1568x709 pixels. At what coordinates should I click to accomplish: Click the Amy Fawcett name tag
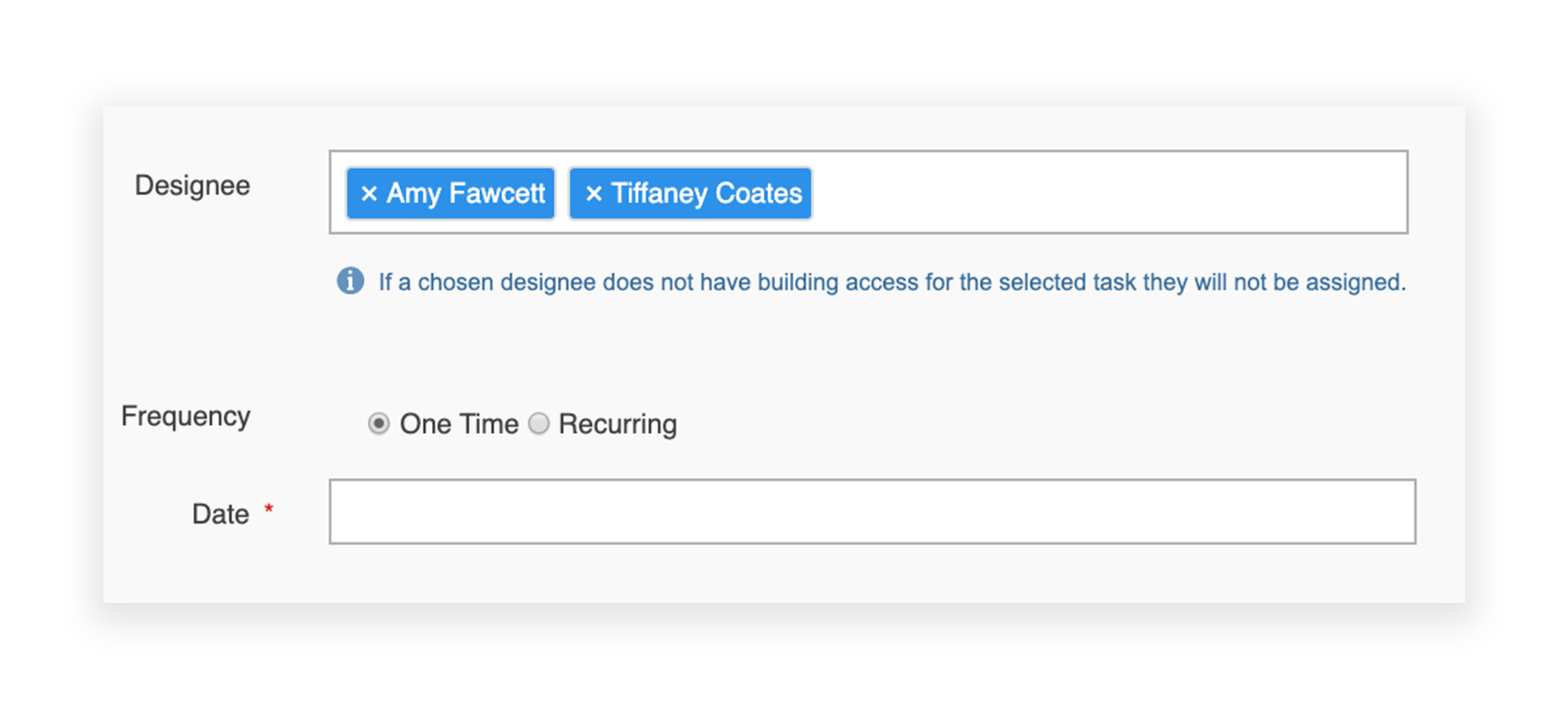(465, 193)
